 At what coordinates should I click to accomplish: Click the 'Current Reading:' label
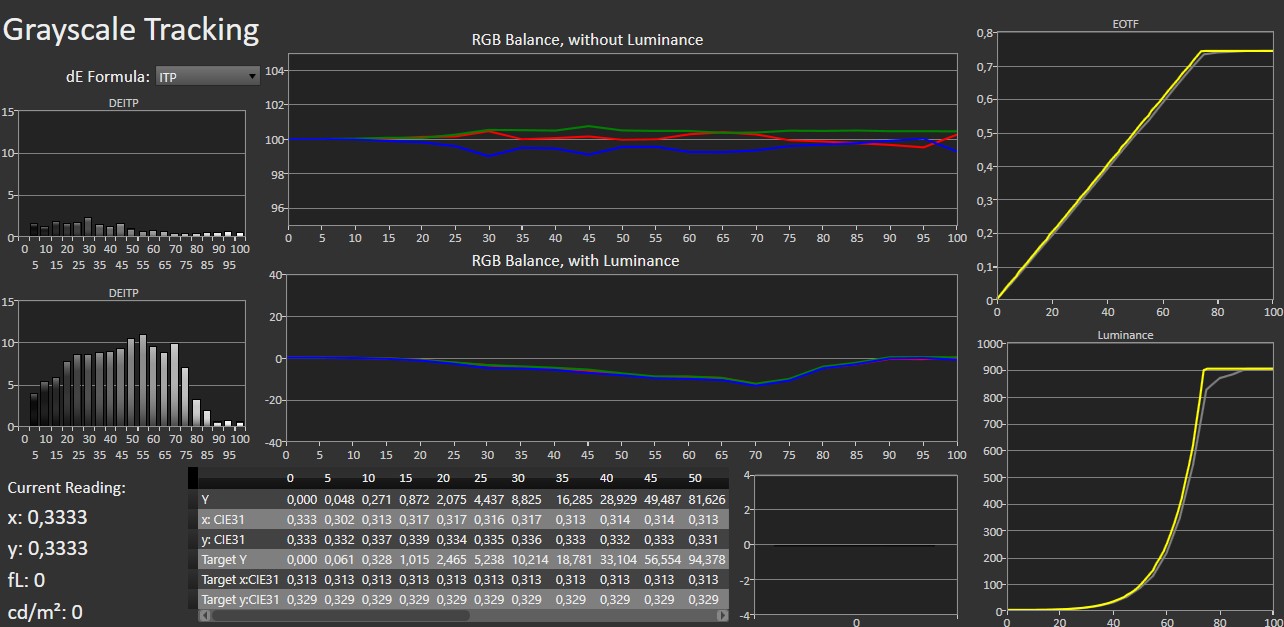(x=67, y=488)
